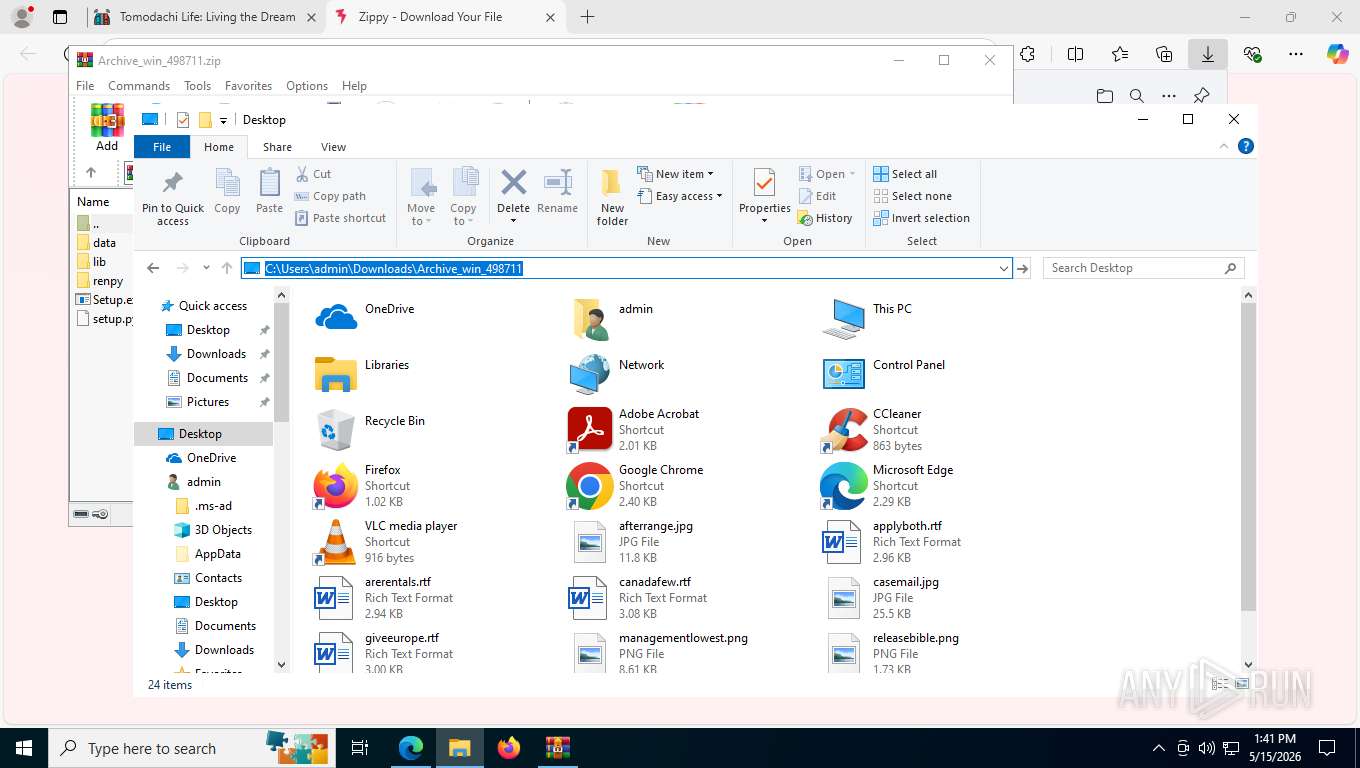Click the Up one level arrow
The height and width of the screenshot is (768, 1360).
point(227,268)
